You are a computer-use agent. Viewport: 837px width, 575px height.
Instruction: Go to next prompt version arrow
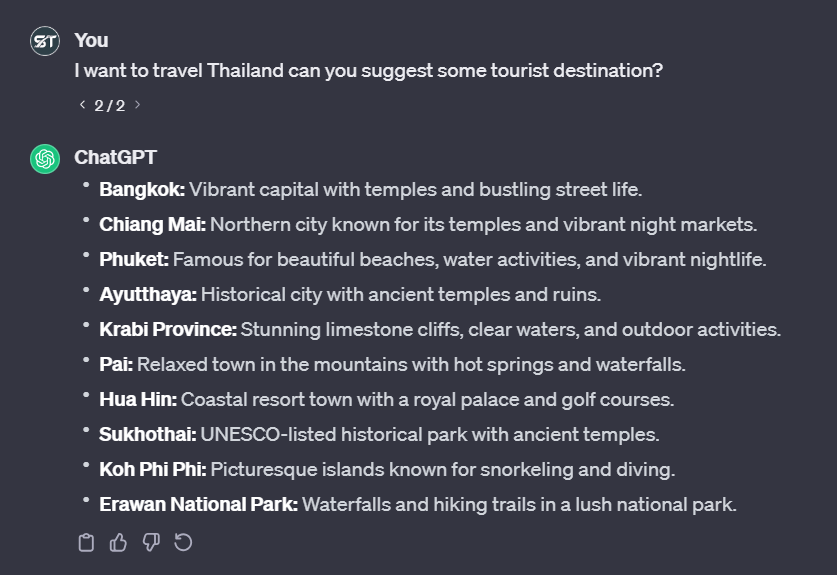pos(137,105)
